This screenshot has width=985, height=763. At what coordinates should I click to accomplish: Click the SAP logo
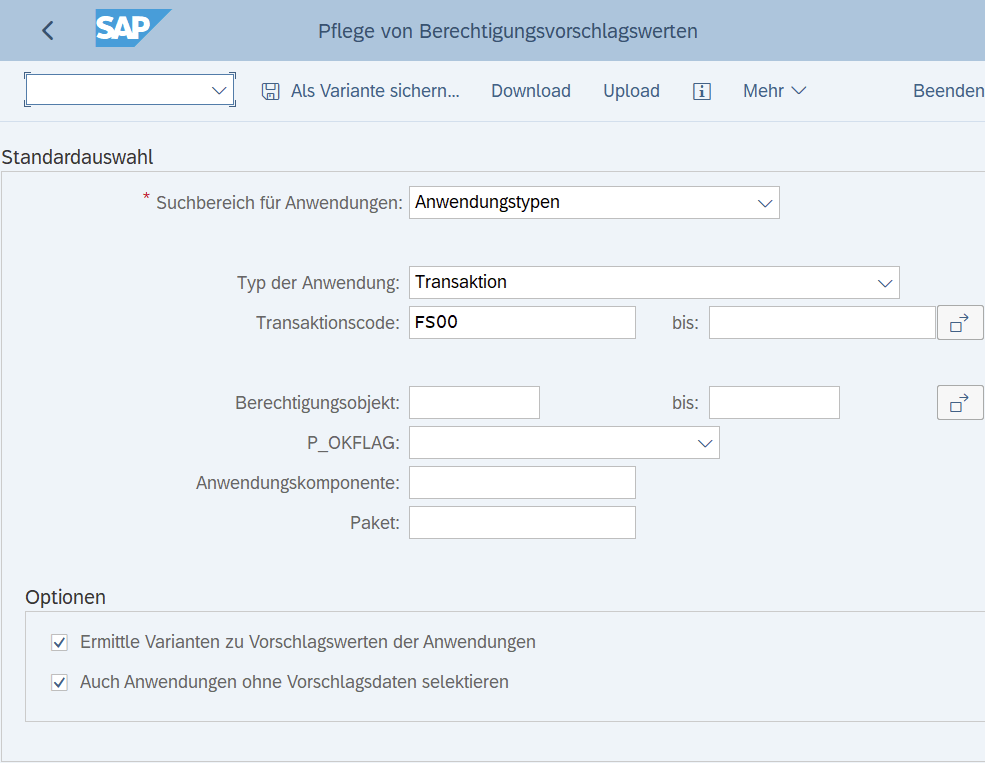pyautogui.click(x=133, y=28)
